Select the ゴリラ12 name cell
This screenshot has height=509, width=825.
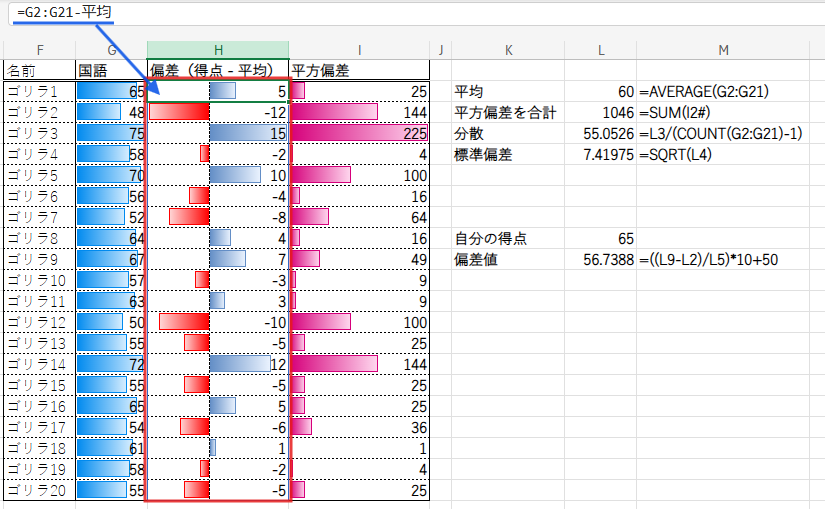pyautogui.click(x=40, y=323)
